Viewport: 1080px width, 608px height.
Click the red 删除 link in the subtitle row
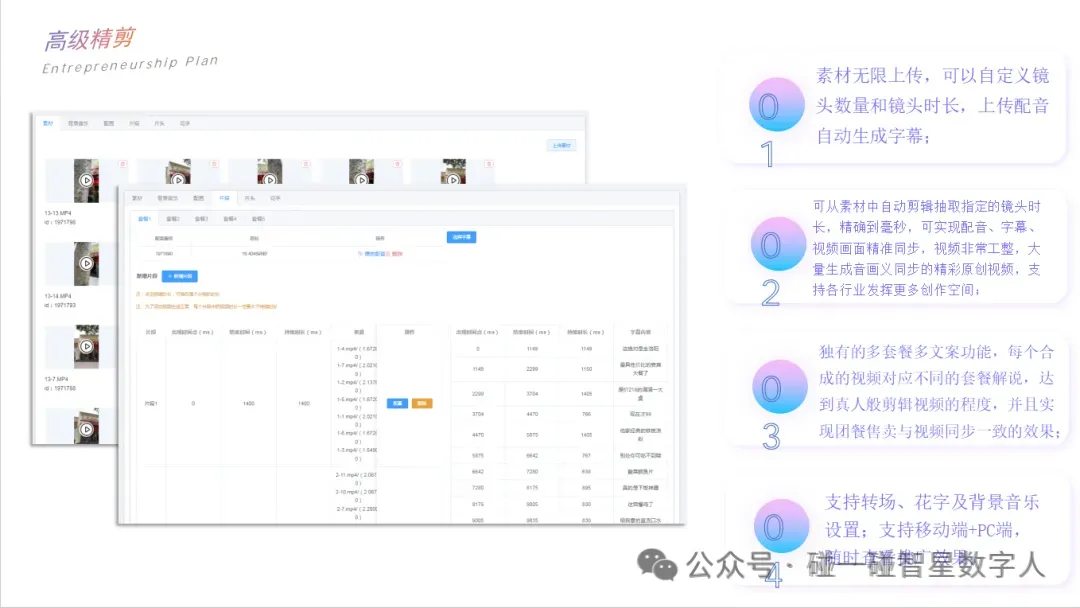pyautogui.click(x=397, y=253)
